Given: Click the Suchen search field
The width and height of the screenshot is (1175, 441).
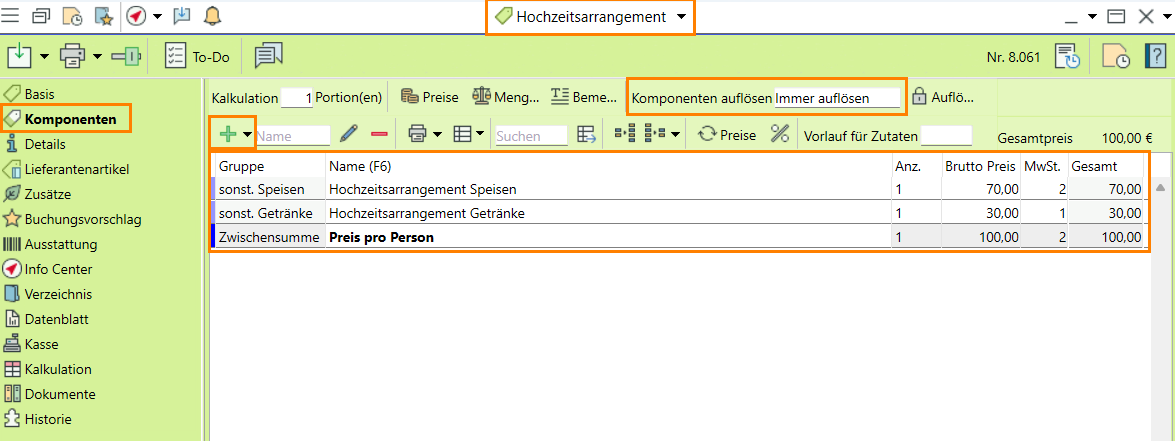Looking at the screenshot, I should (x=531, y=136).
